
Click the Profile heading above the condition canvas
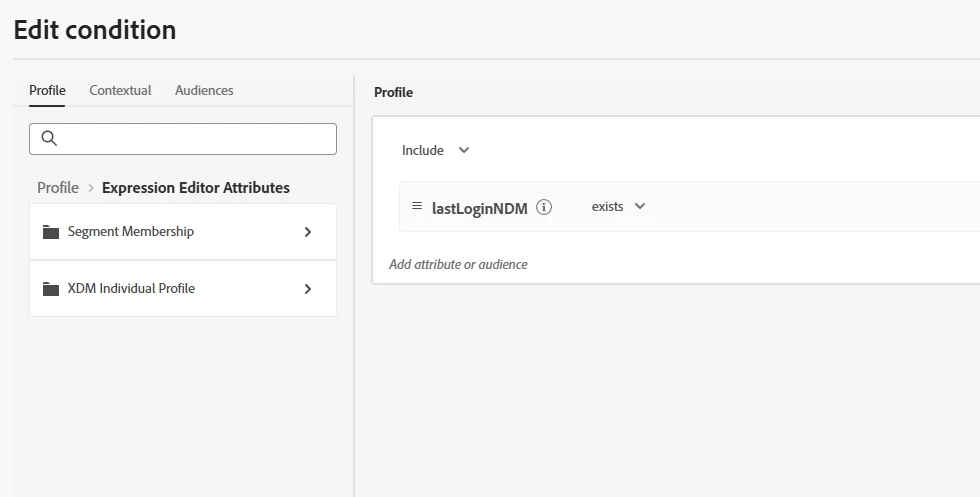[393, 92]
